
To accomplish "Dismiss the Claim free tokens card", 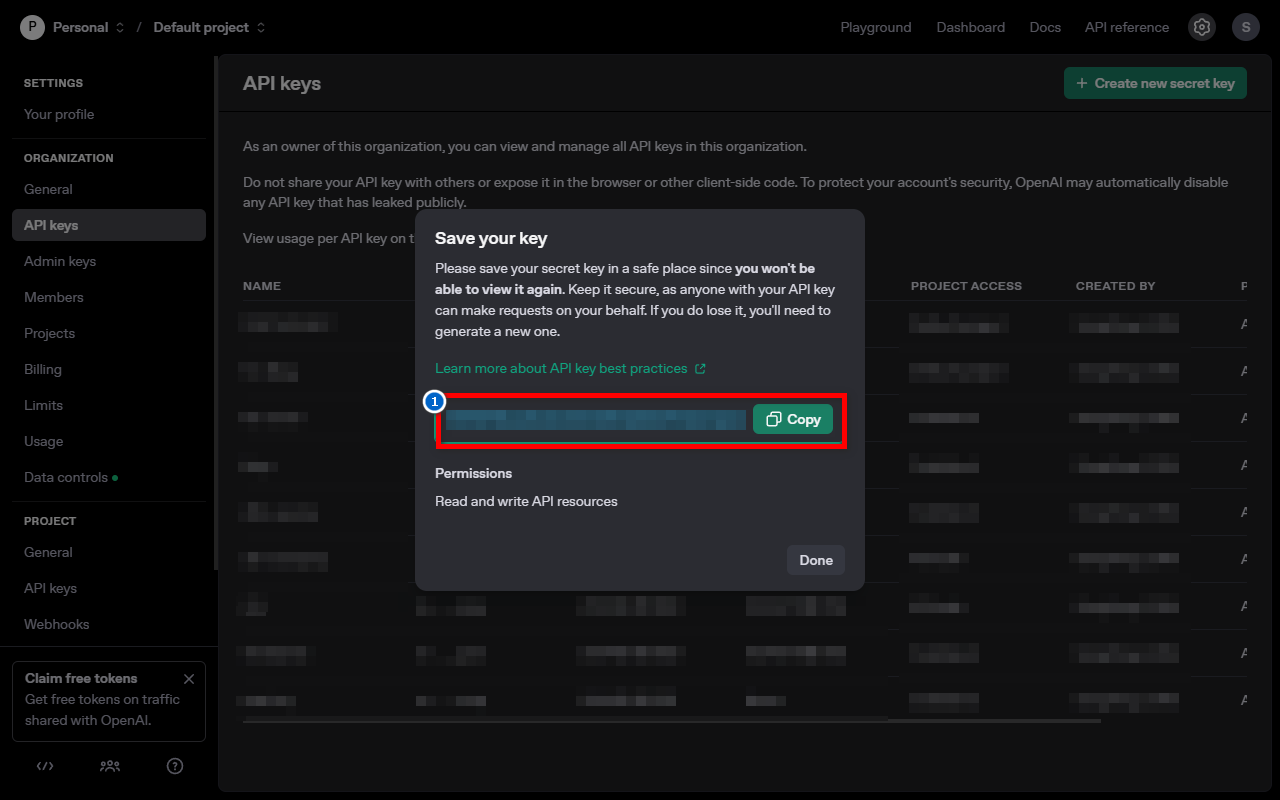I will pos(189,679).
